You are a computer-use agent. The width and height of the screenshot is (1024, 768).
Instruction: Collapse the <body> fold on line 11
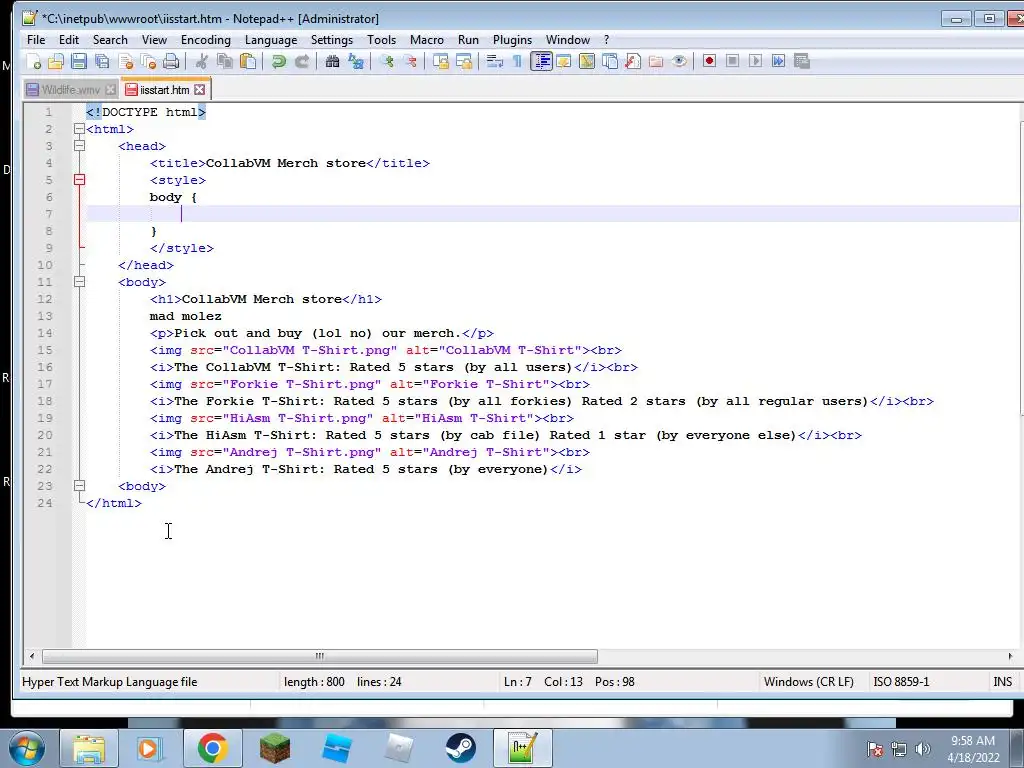coord(79,281)
